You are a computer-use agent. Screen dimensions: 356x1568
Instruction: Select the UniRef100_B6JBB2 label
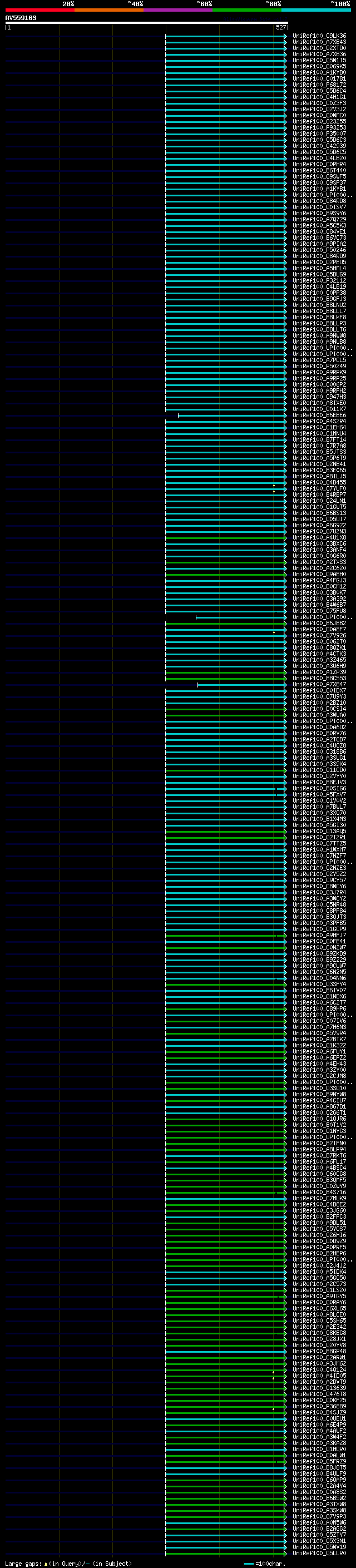[319, 624]
